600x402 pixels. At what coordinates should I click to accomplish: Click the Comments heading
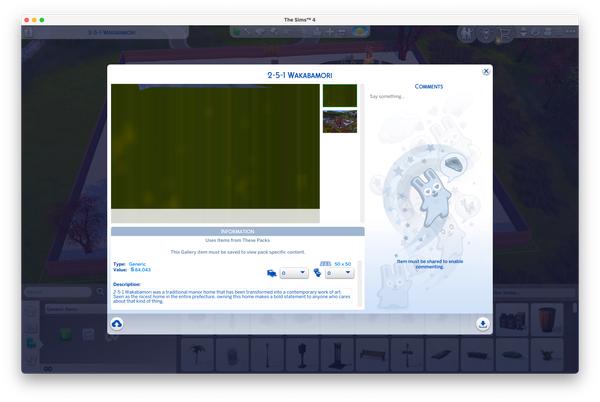pyautogui.click(x=429, y=87)
